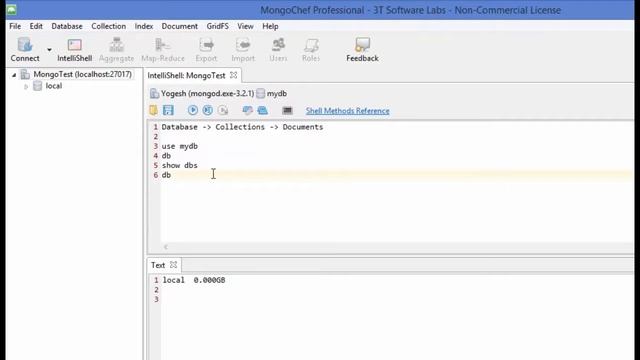Image resolution: width=640 pixels, height=360 pixels.
Task: Open the Collection menu
Action: pos(109,26)
